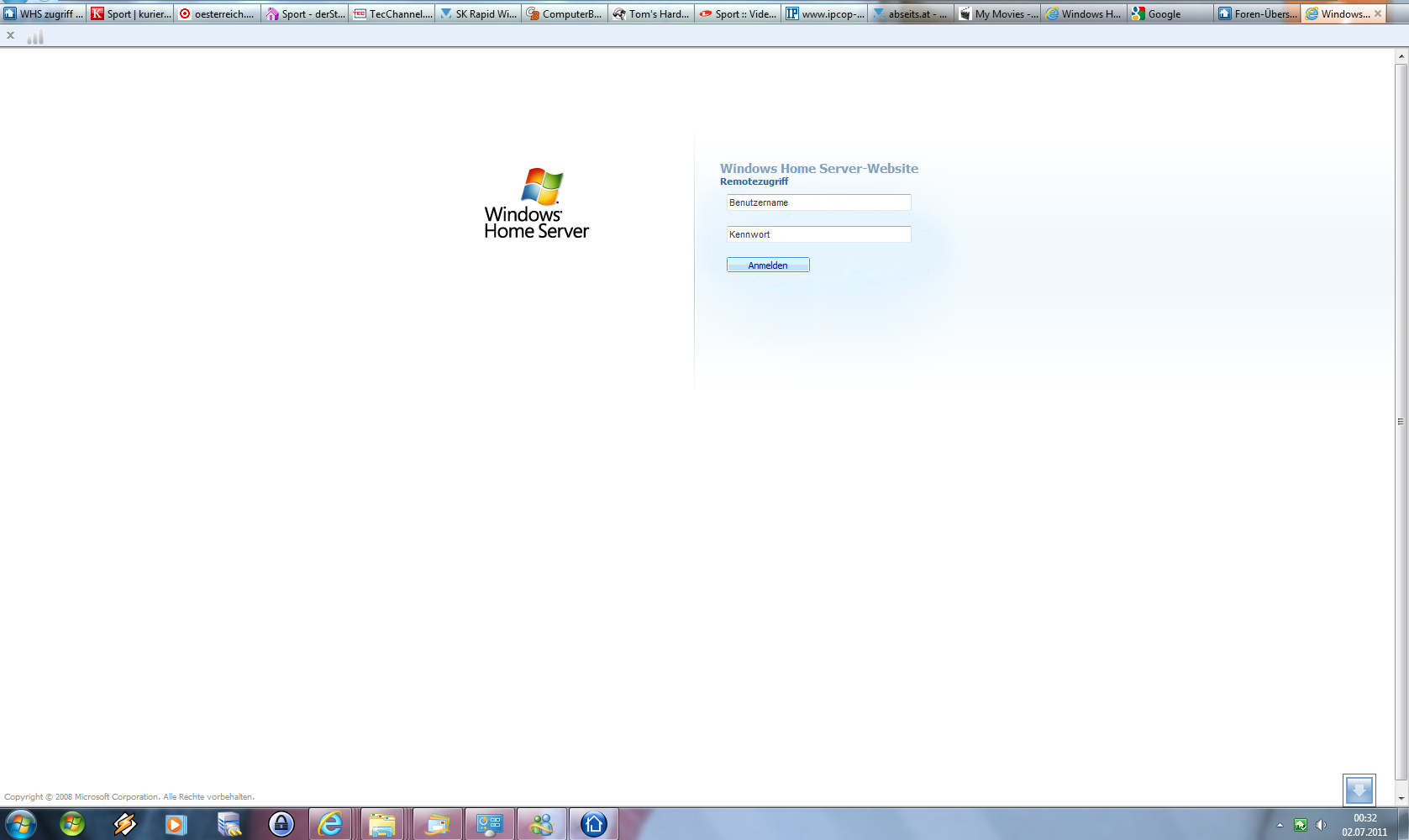
Task: Show hidden system tray icons
Action: pyautogui.click(x=1280, y=825)
